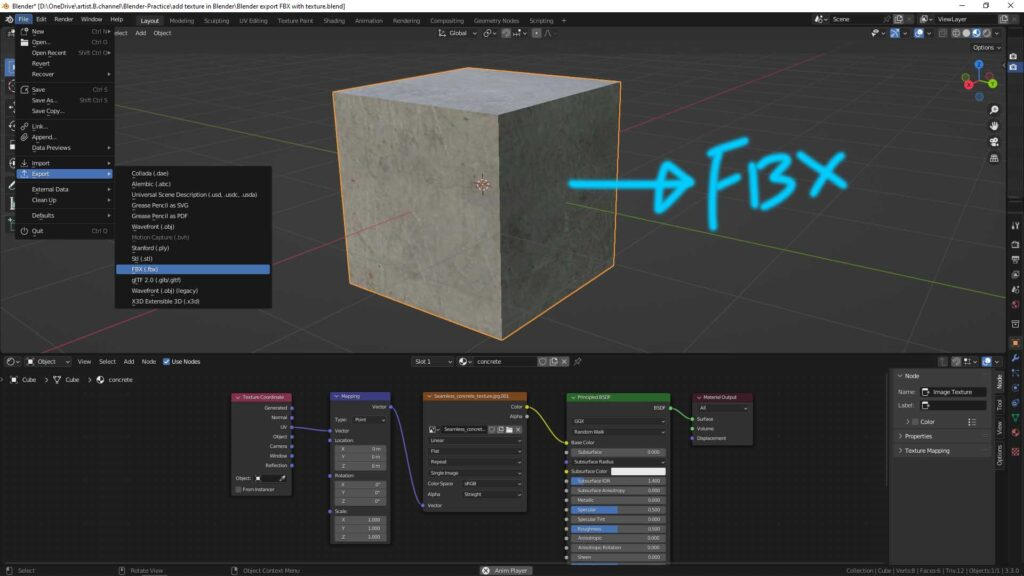Click the hand pan-view icon

click(994, 125)
